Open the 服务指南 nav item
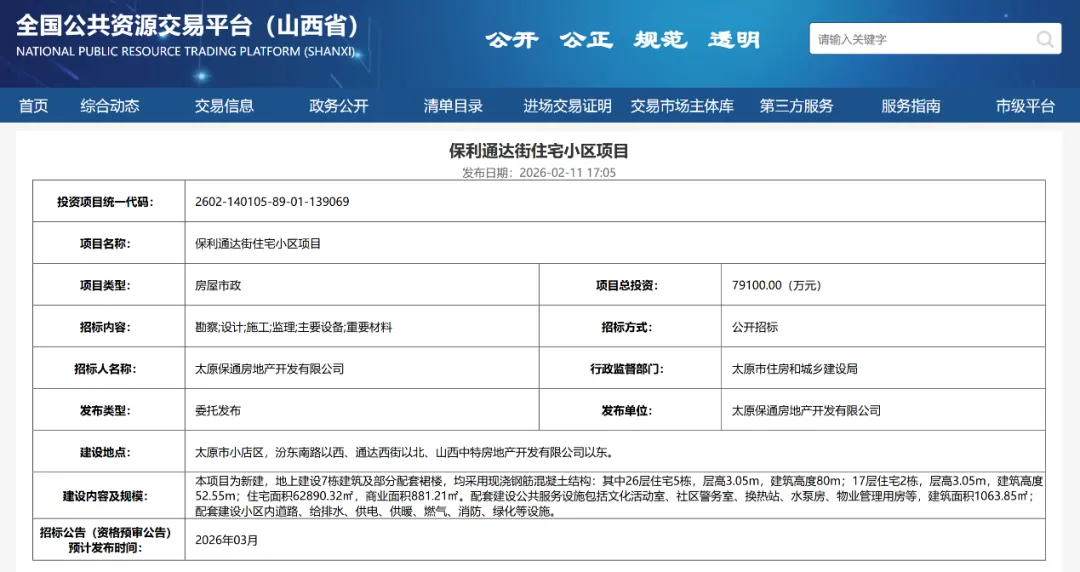Image resolution: width=1080 pixels, height=572 pixels. (911, 105)
